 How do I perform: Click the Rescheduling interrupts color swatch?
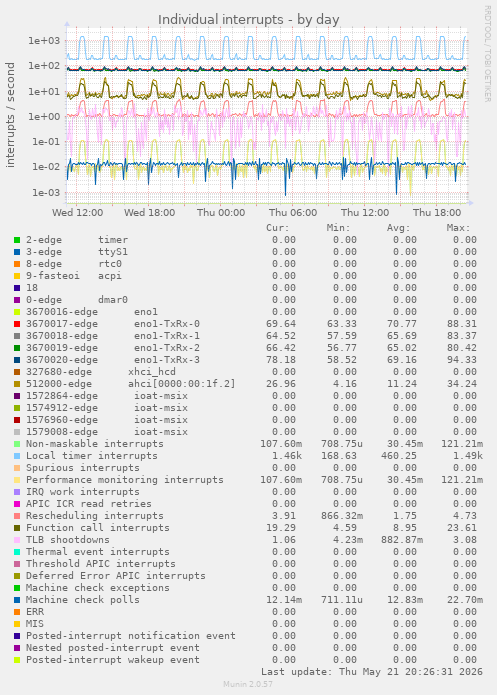point(17,516)
